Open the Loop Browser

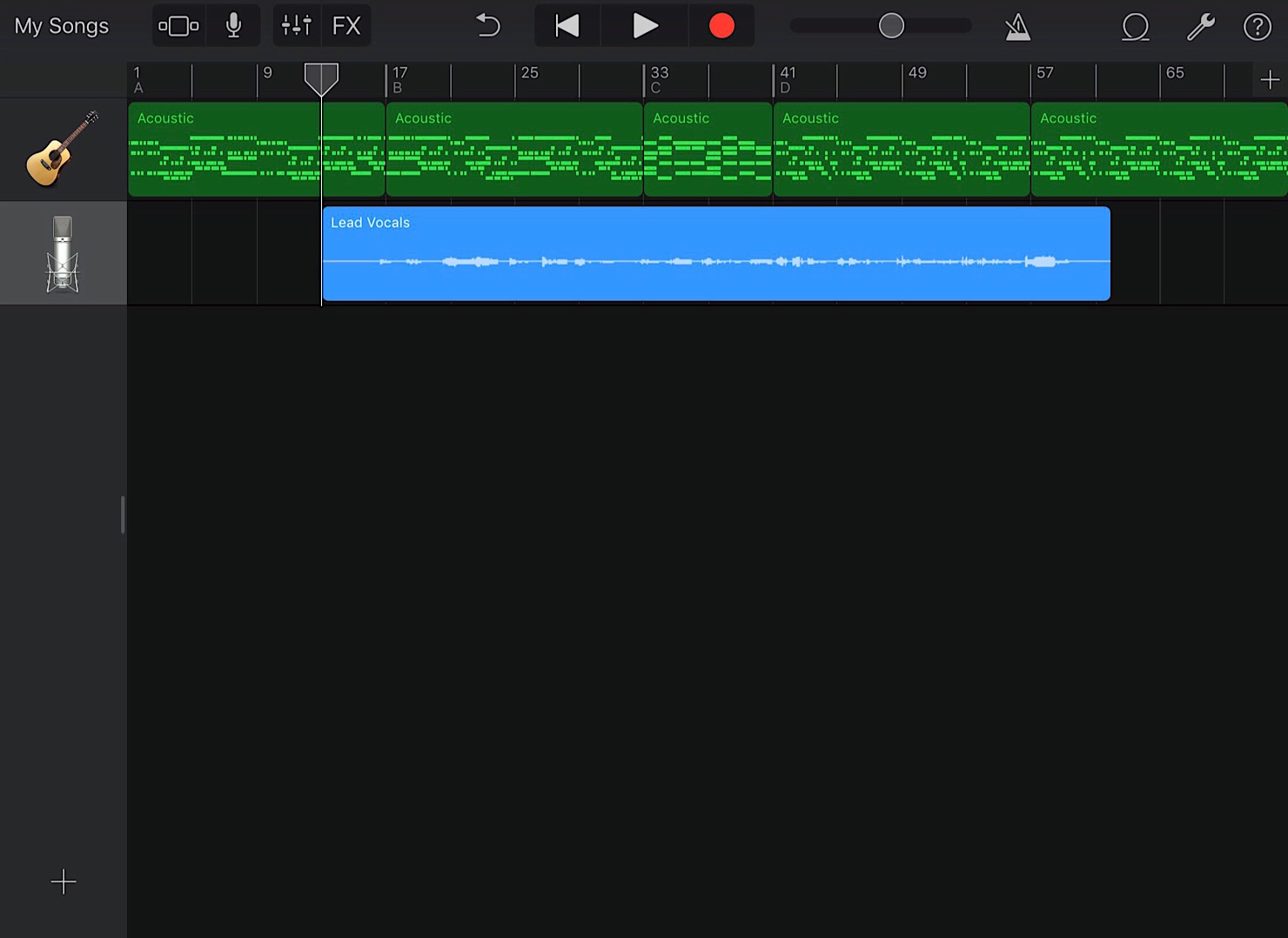tap(1136, 27)
